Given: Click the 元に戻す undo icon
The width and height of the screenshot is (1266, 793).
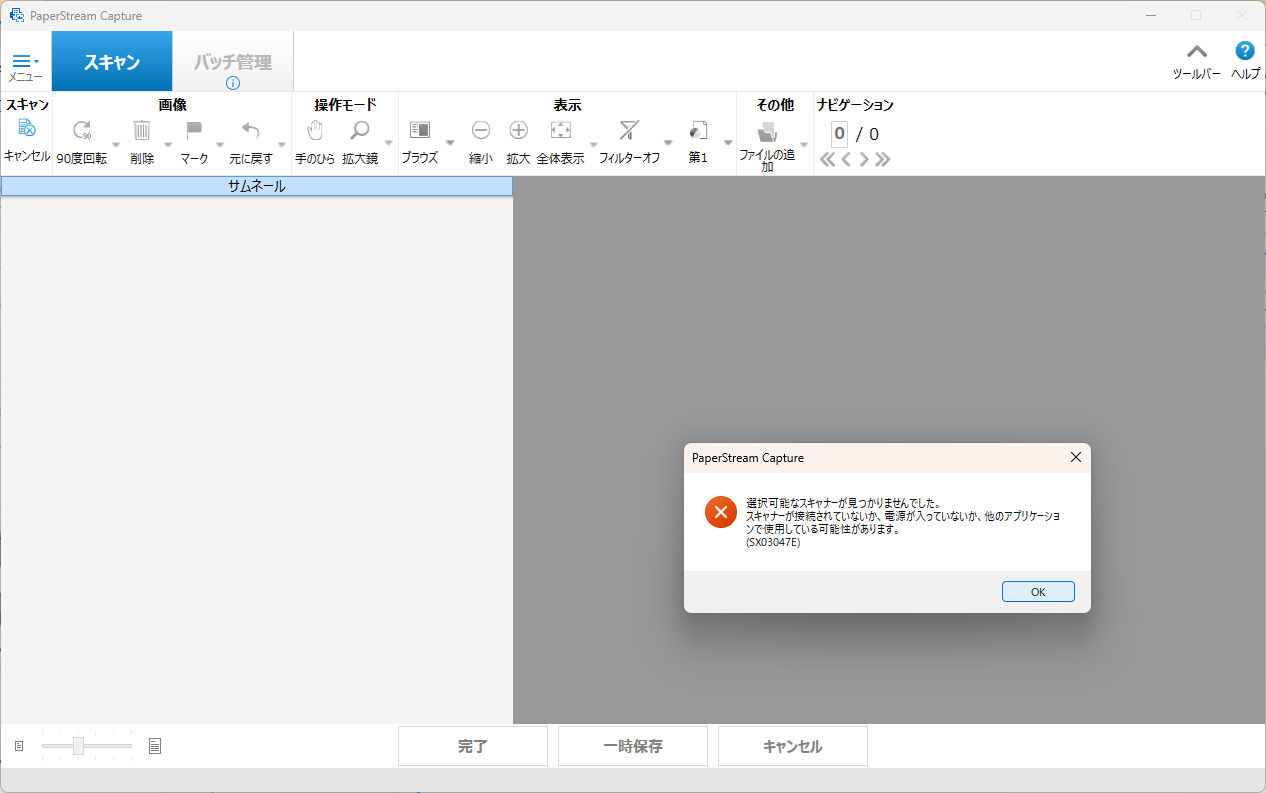Looking at the screenshot, I should pos(251,131).
